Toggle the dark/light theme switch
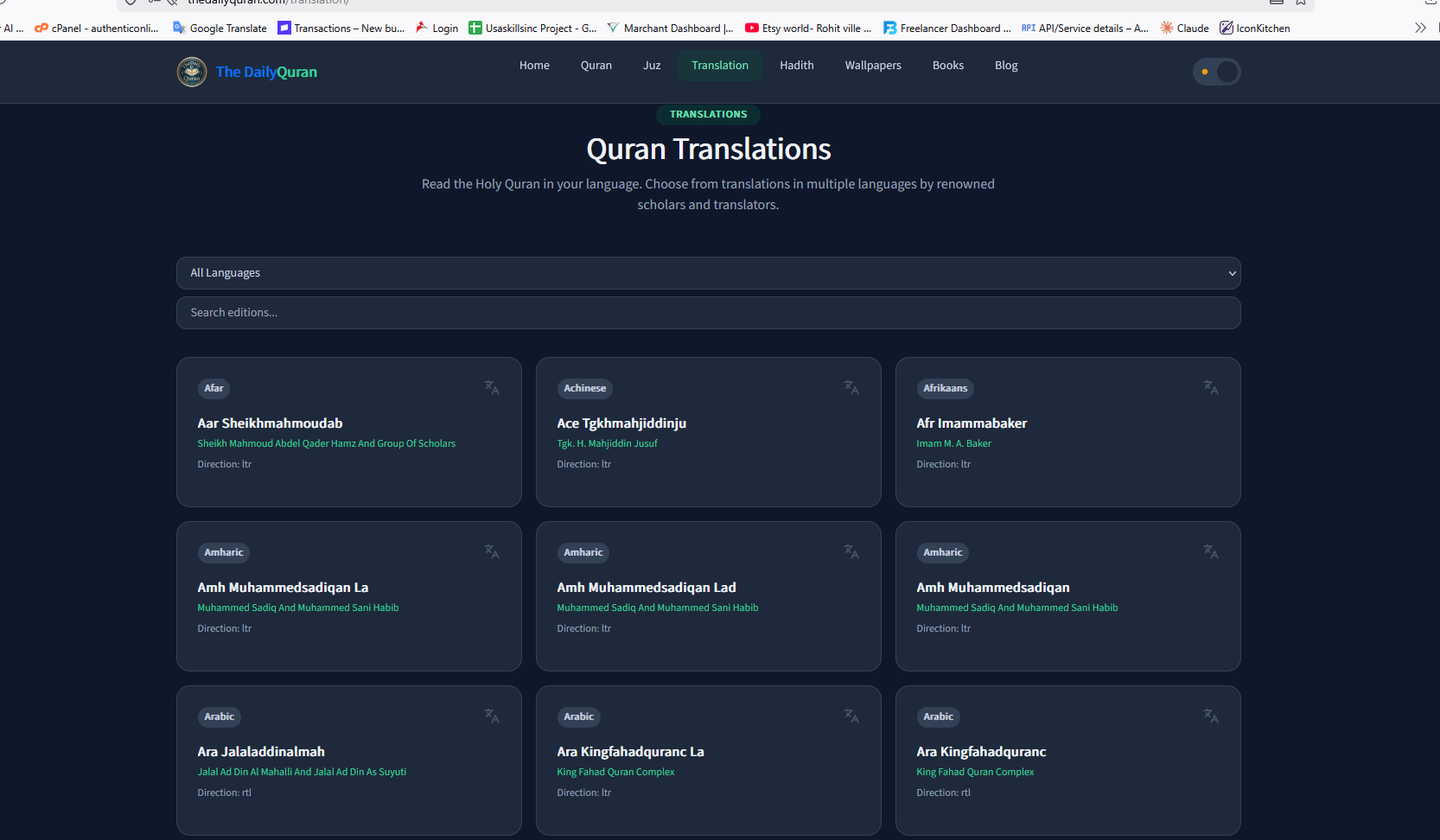This screenshot has width=1440, height=840. [x=1216, y=72]
